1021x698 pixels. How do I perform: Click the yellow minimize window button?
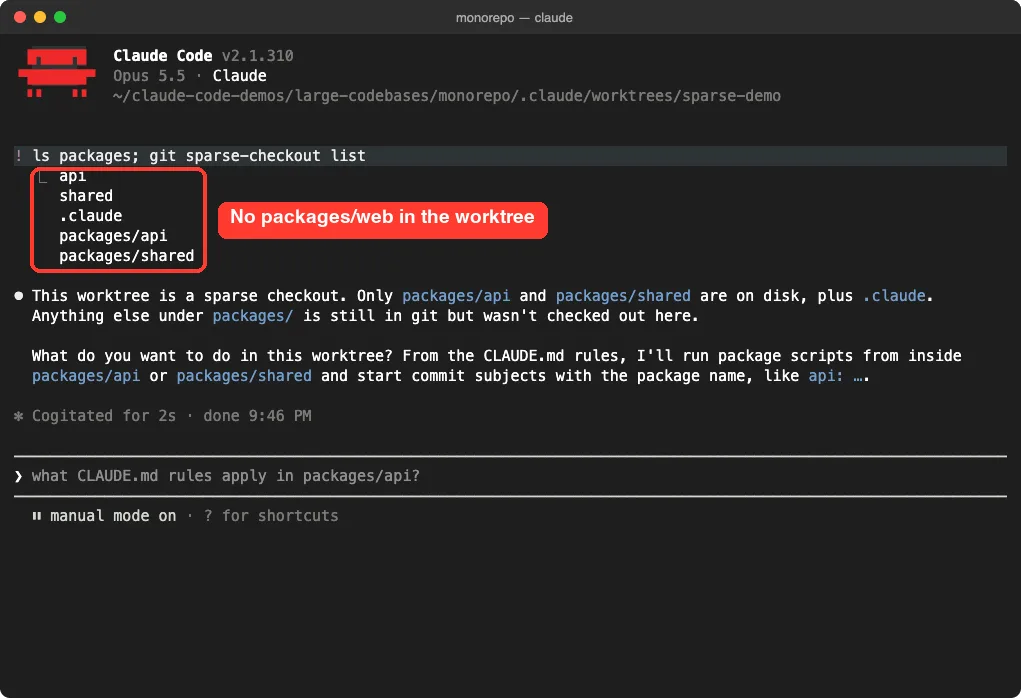pyautogui.click(x=40, y=17)
